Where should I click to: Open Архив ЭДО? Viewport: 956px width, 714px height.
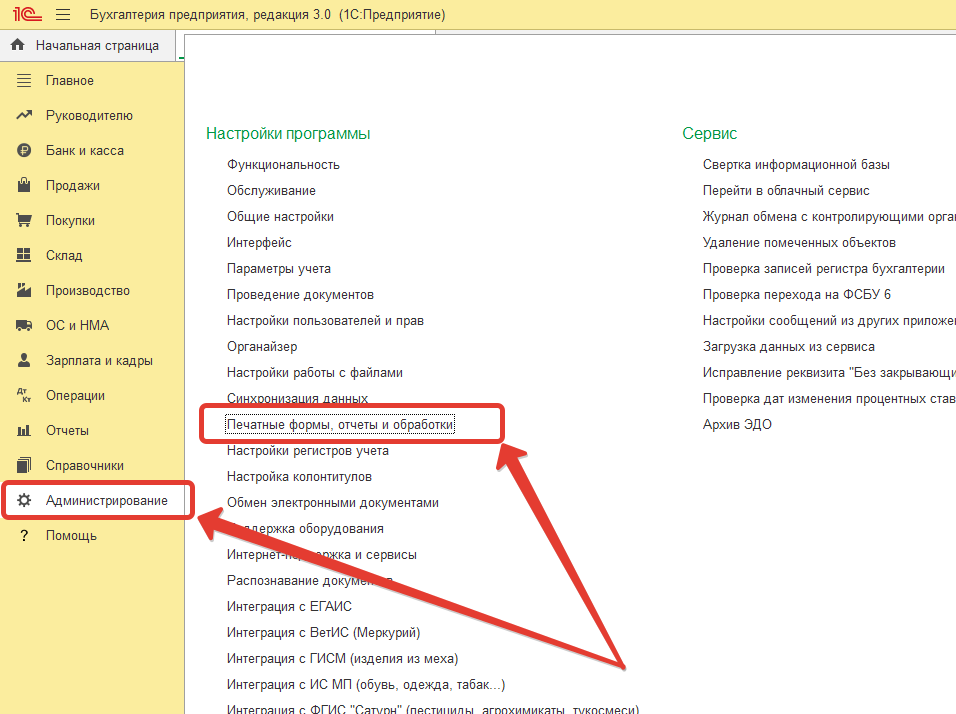[x=737, y=424]
